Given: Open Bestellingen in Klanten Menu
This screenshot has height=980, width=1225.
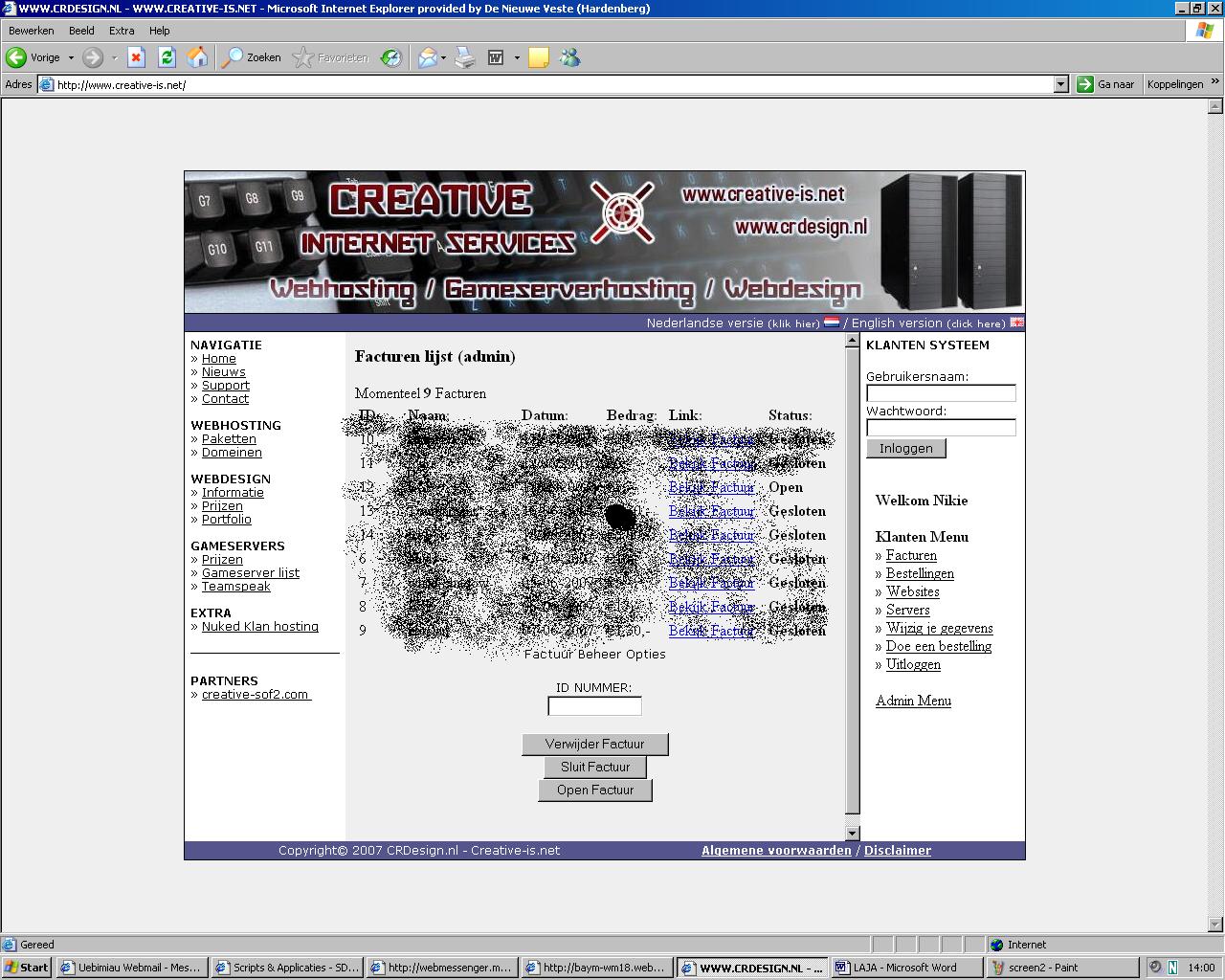Looking at the screenshot, I should [920, 573].
